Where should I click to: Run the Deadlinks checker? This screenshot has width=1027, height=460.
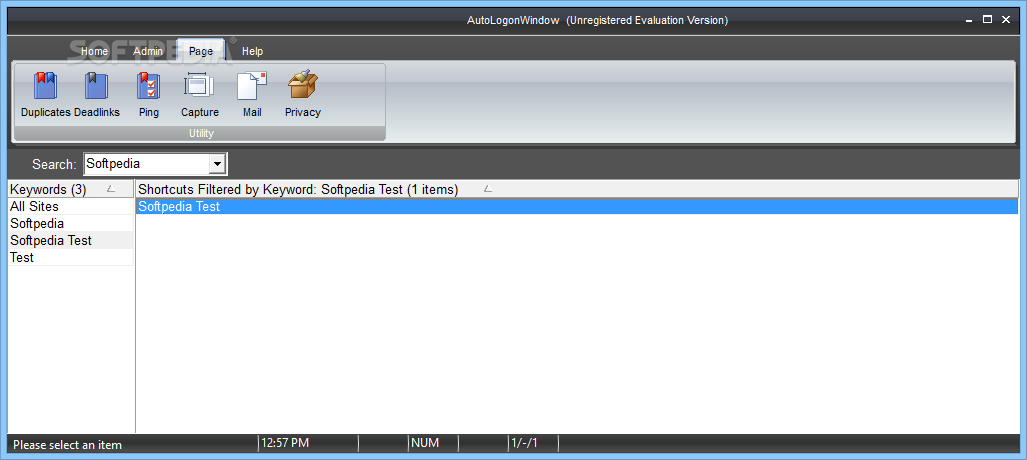pyautogui.click(x=96, y=95)
